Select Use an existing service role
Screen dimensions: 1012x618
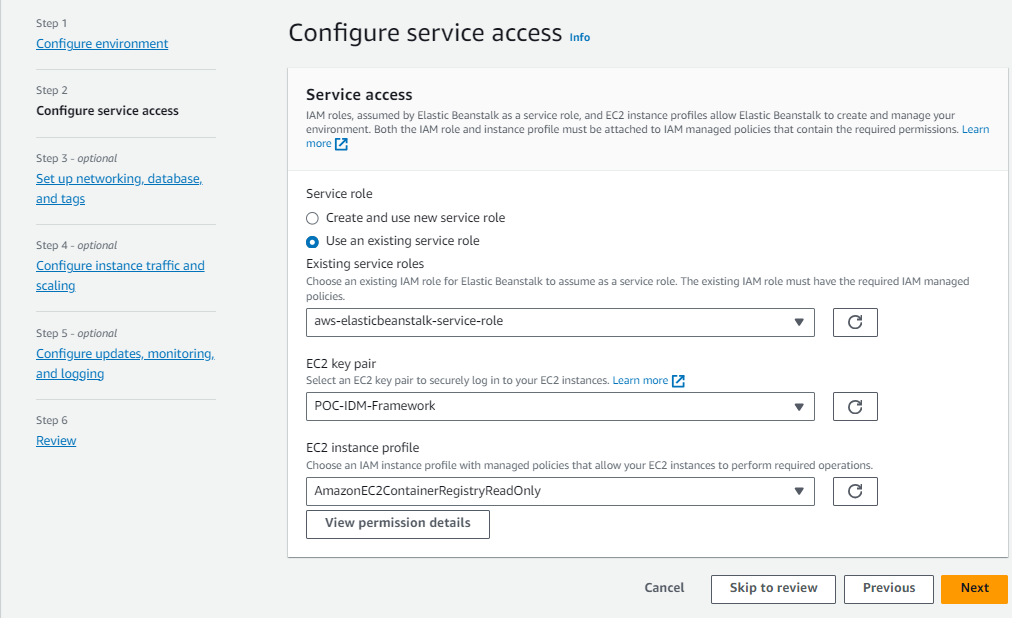click(312, 241)
